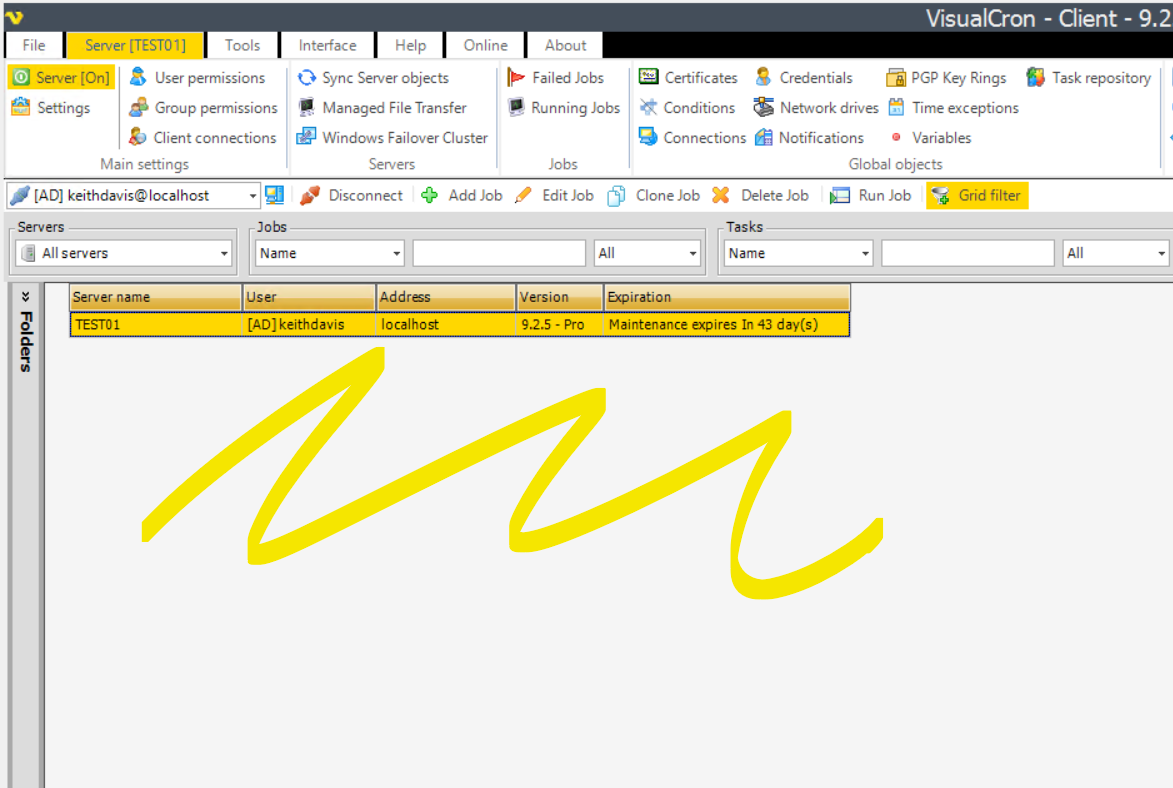Click the Maintenance expires In 43 day(s) cell
Image resolution: width=1173 pixels, height=788 pixels.
coord(727,325)
